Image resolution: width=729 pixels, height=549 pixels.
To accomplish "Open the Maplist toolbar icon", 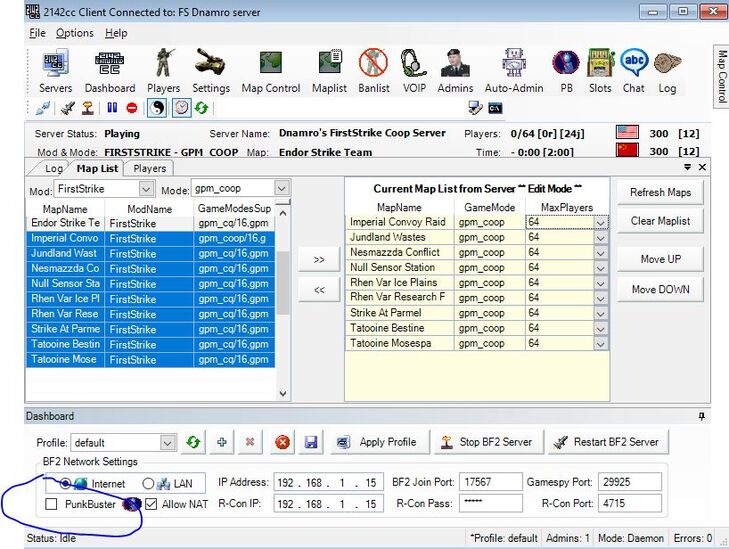I will (x=329, y=71).
